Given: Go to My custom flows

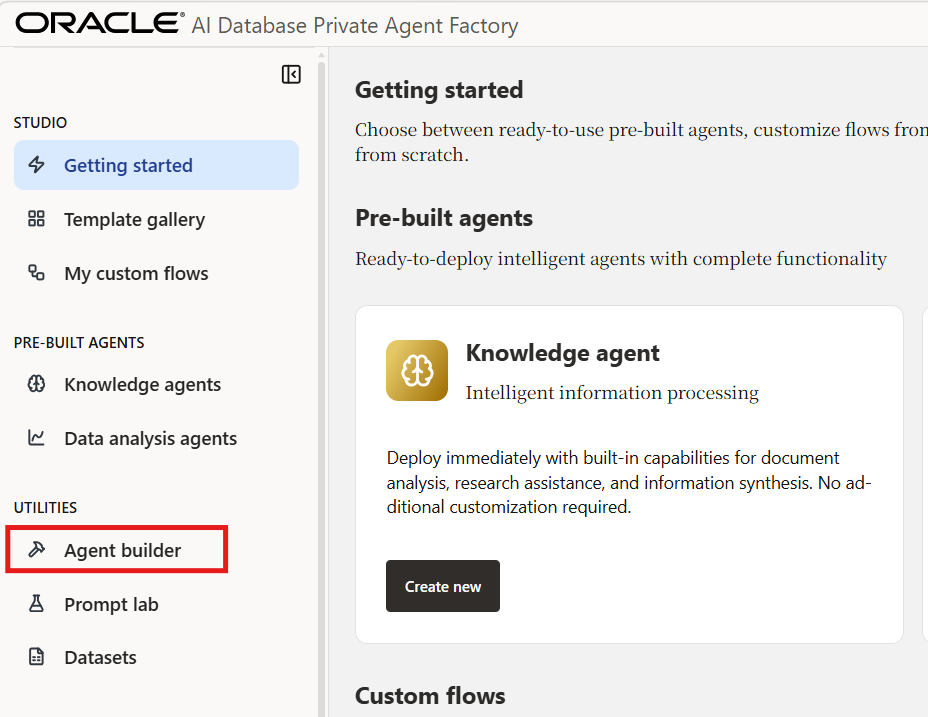Looking at the screenshot, I should click(136, 274).
